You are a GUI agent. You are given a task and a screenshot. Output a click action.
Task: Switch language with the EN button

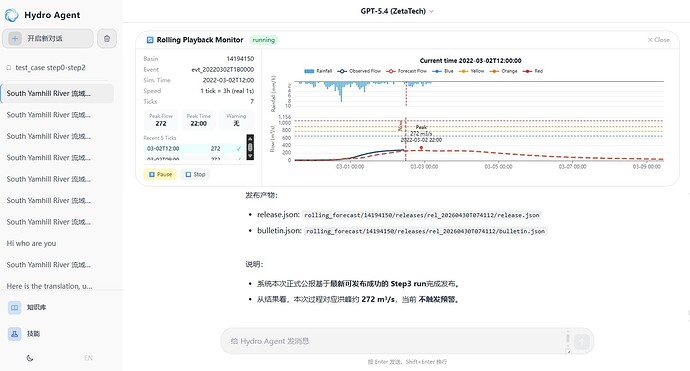coord(88,358)
